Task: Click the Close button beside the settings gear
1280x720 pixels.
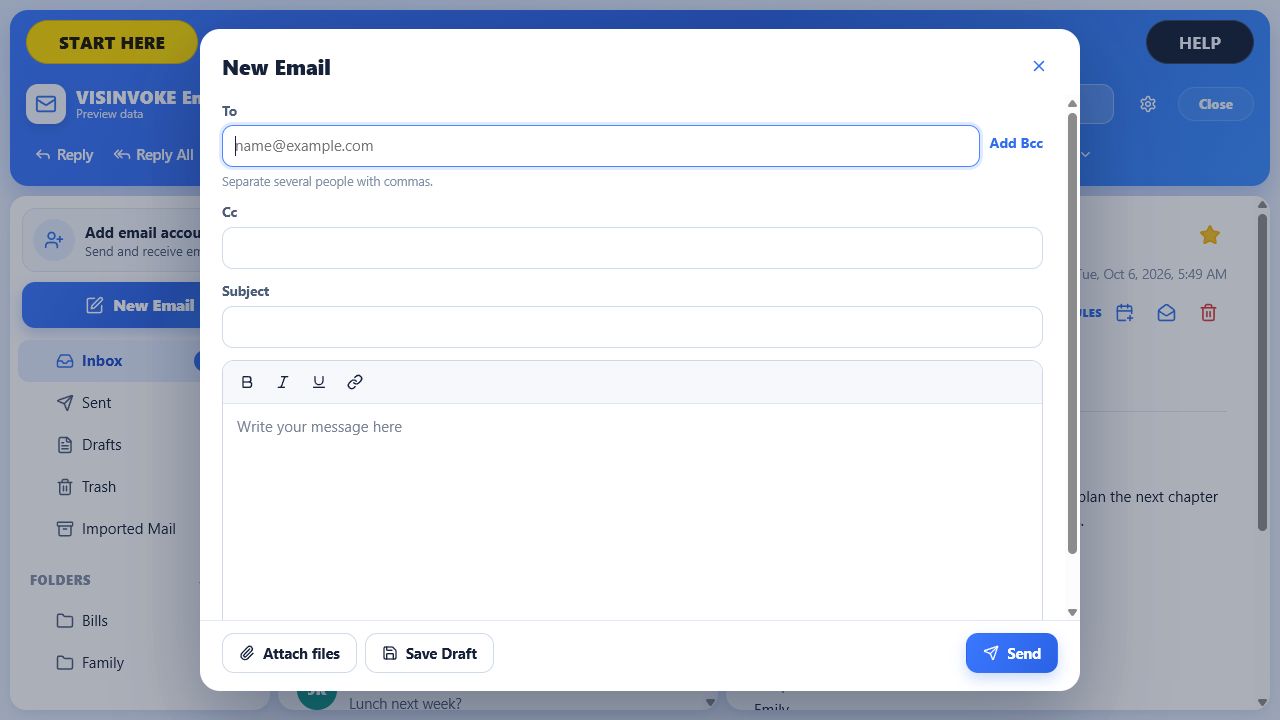Action: click(1216, 104)
